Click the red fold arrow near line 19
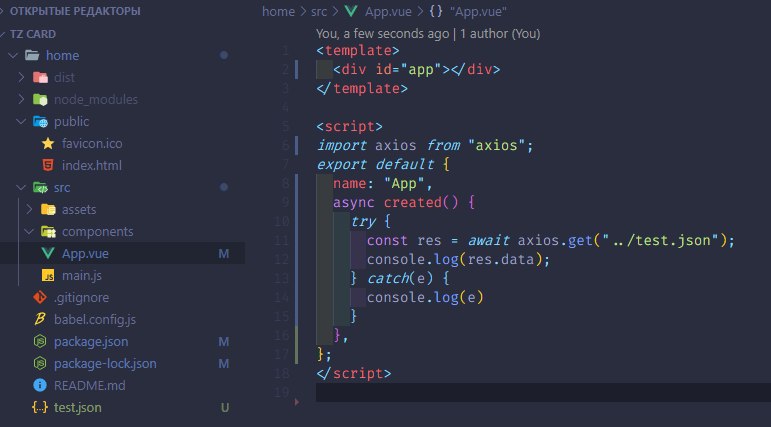This screenshot has height=427, width=771. (x=297, y=402)
